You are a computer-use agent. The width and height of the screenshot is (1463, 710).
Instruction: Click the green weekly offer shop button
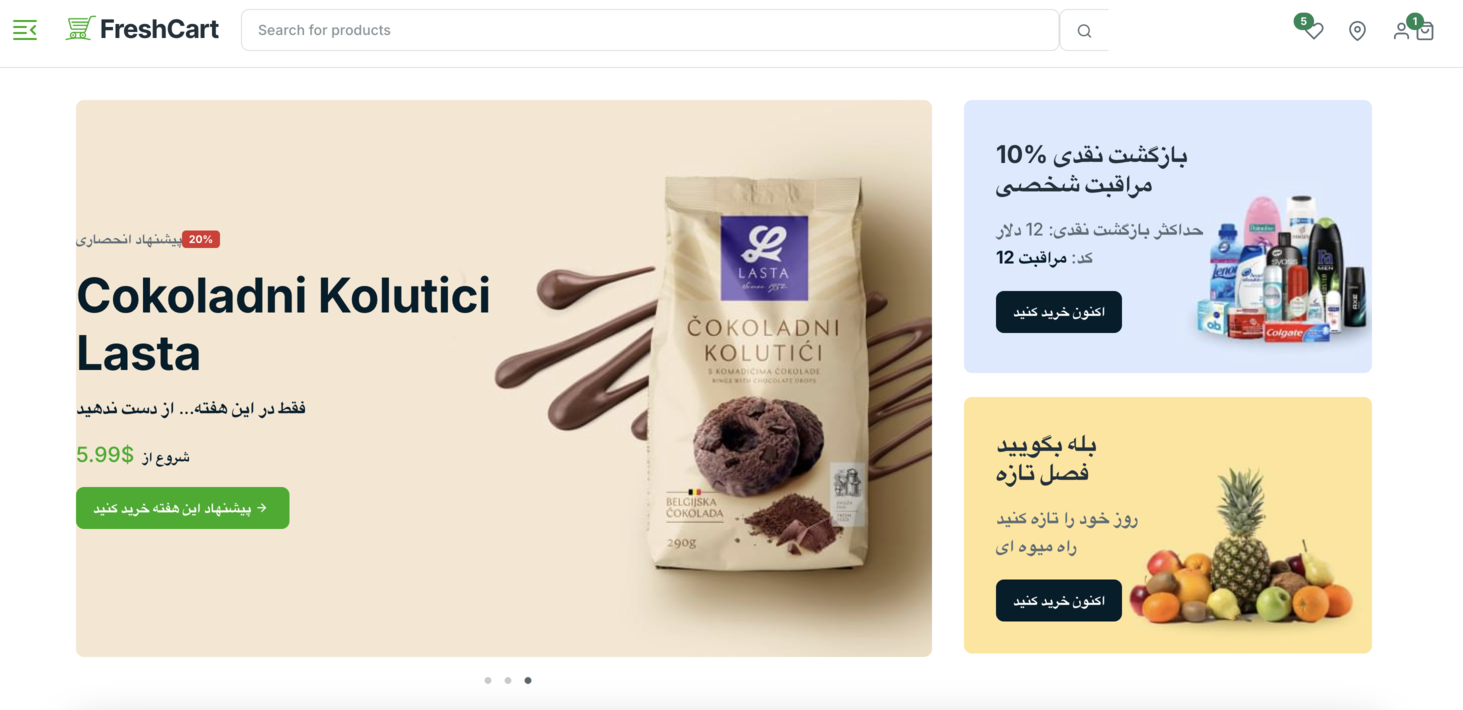click(x=183, y=508)
